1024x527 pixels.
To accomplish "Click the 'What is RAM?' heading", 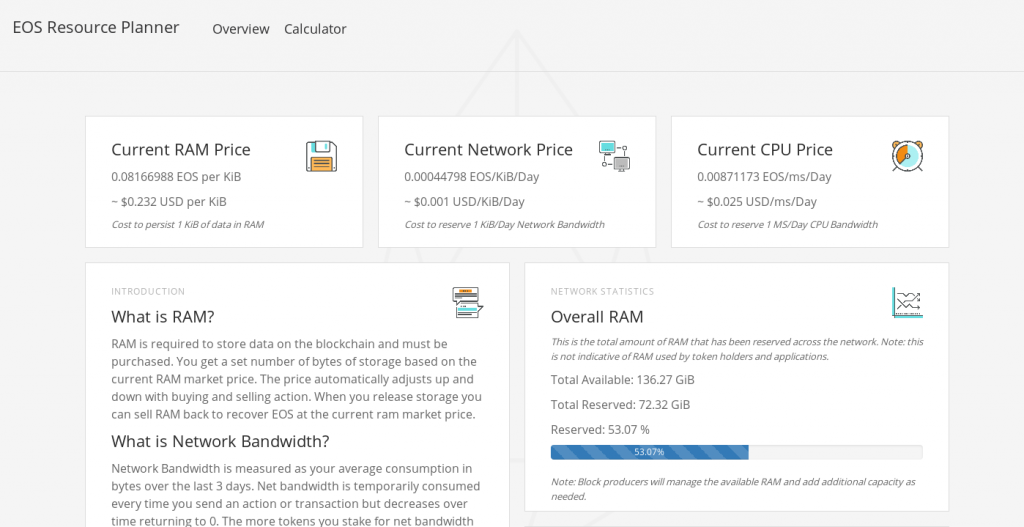I will pos(163,317).
